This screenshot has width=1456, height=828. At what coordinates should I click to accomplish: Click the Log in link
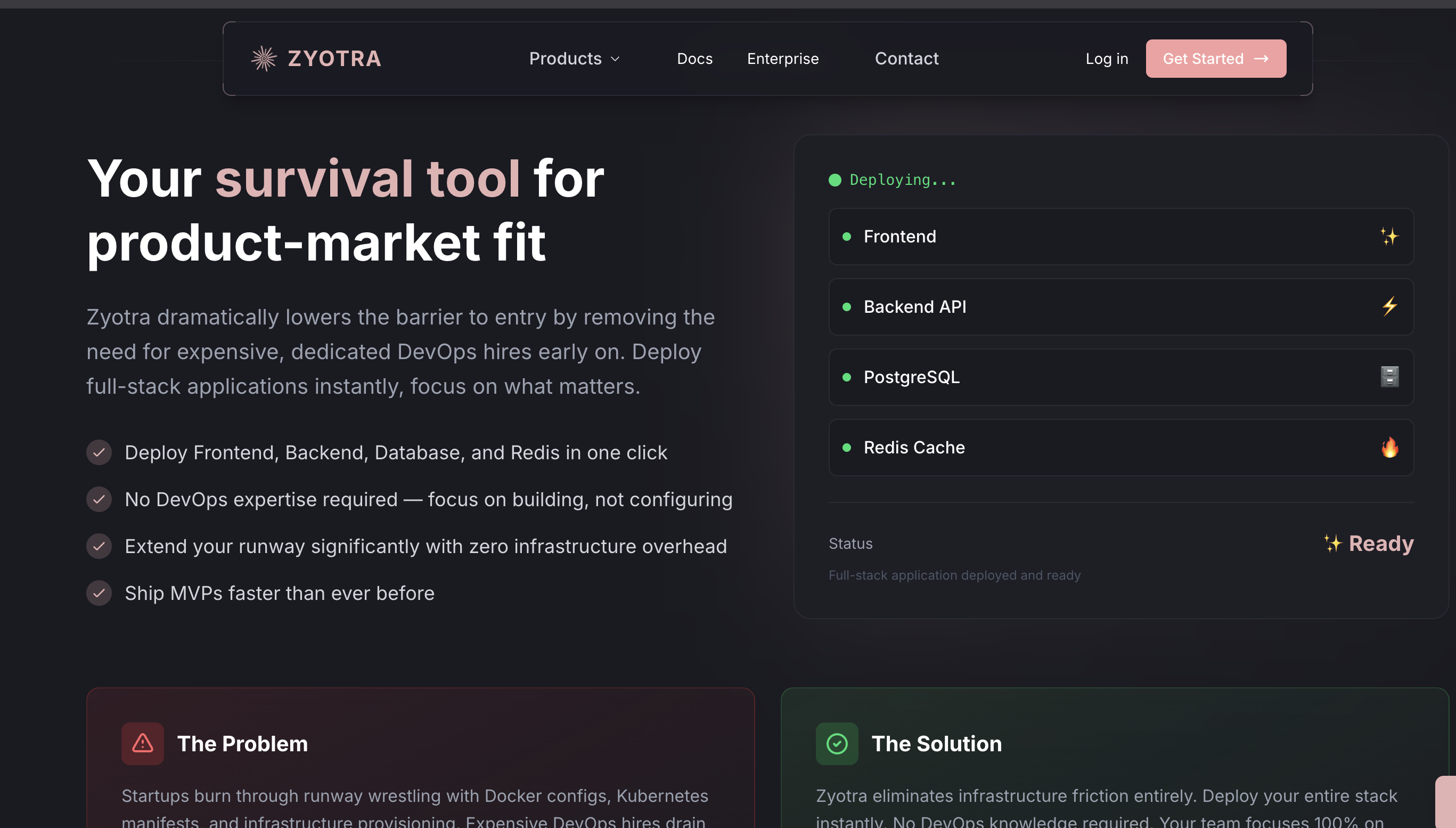1107,59
